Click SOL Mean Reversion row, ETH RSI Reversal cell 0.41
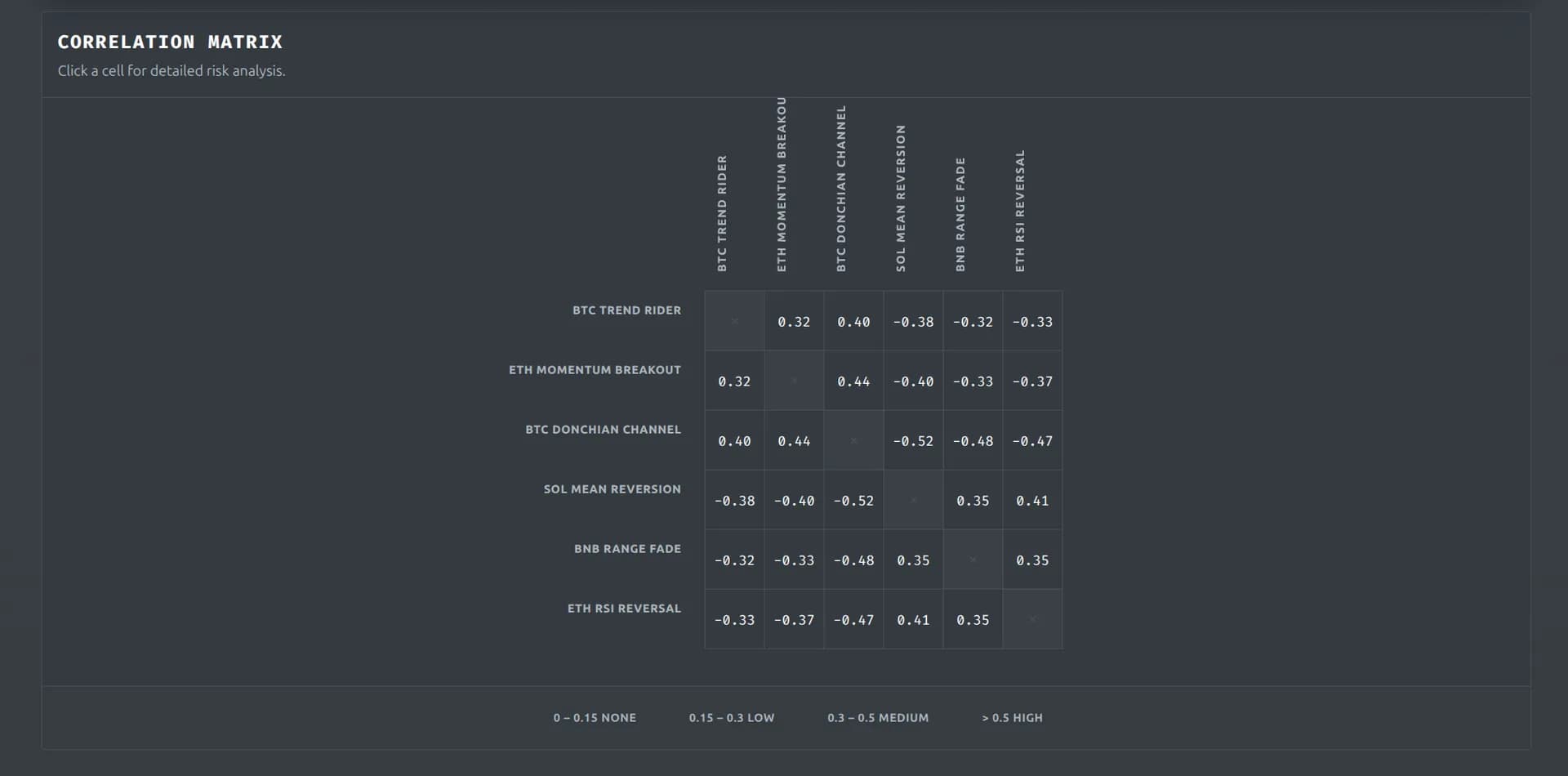The height and width of the screenshot is (776, 1568). coord(1032,500)
